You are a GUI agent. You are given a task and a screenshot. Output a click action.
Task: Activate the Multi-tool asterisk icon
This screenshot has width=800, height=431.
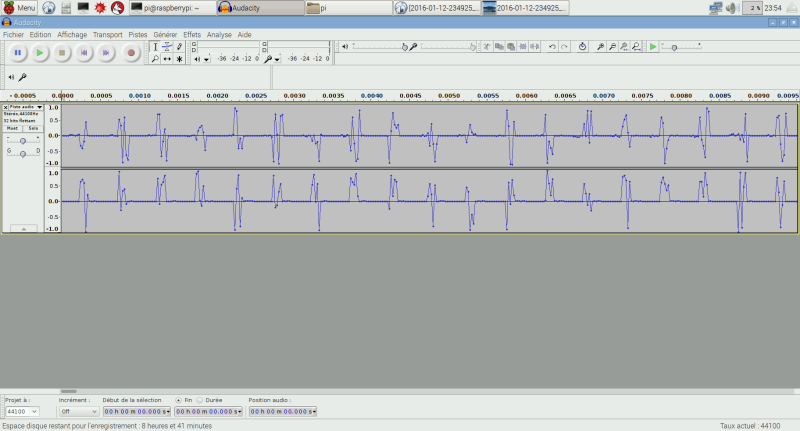179,59
